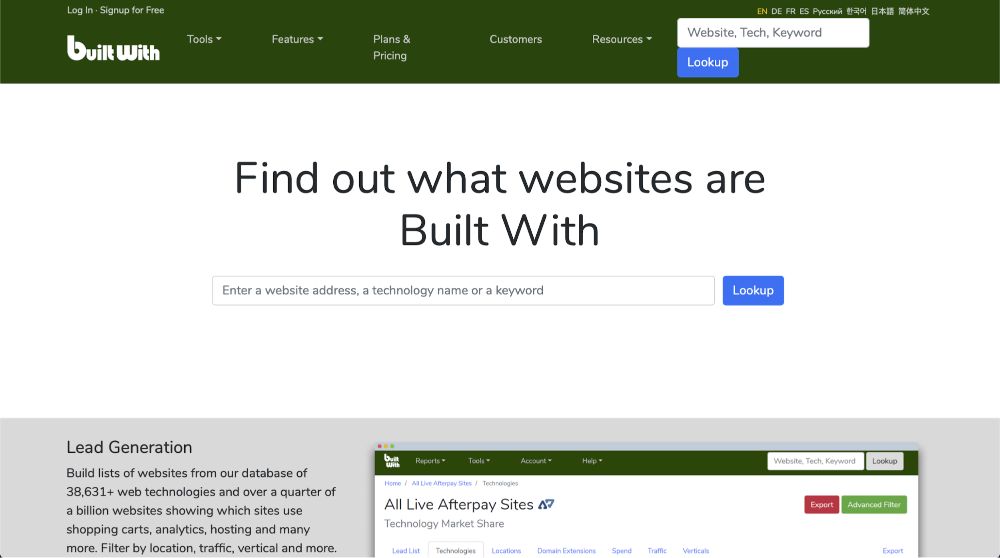Switch language to EN

click(x=762, y=11)
